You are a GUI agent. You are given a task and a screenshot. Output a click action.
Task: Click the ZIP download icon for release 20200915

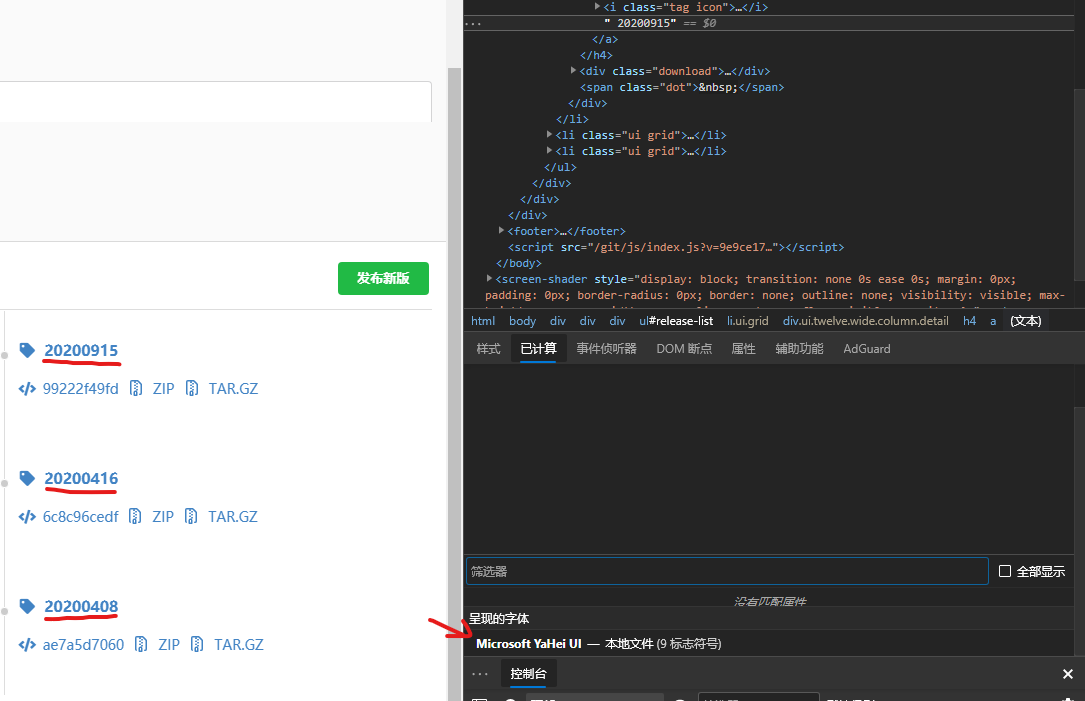coord(136,388)
